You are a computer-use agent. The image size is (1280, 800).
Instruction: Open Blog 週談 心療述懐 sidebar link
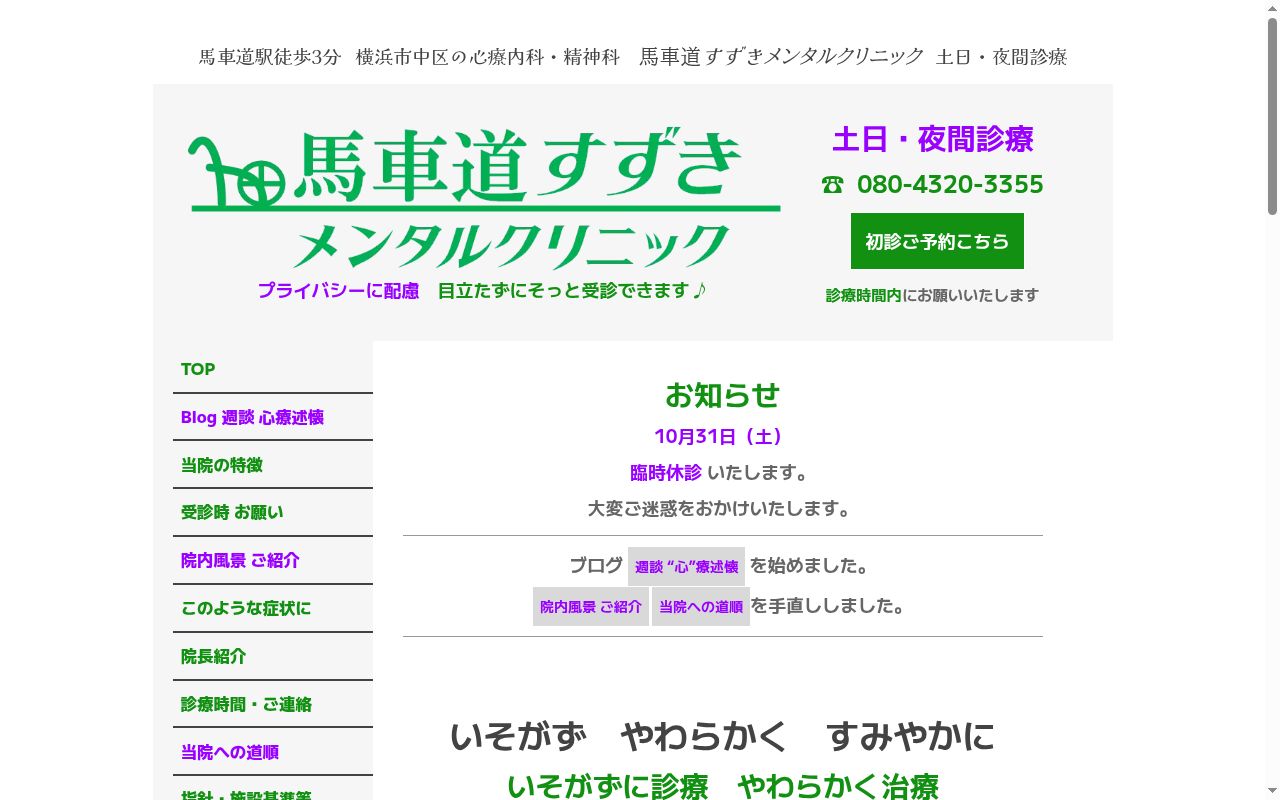click(272, 417)
